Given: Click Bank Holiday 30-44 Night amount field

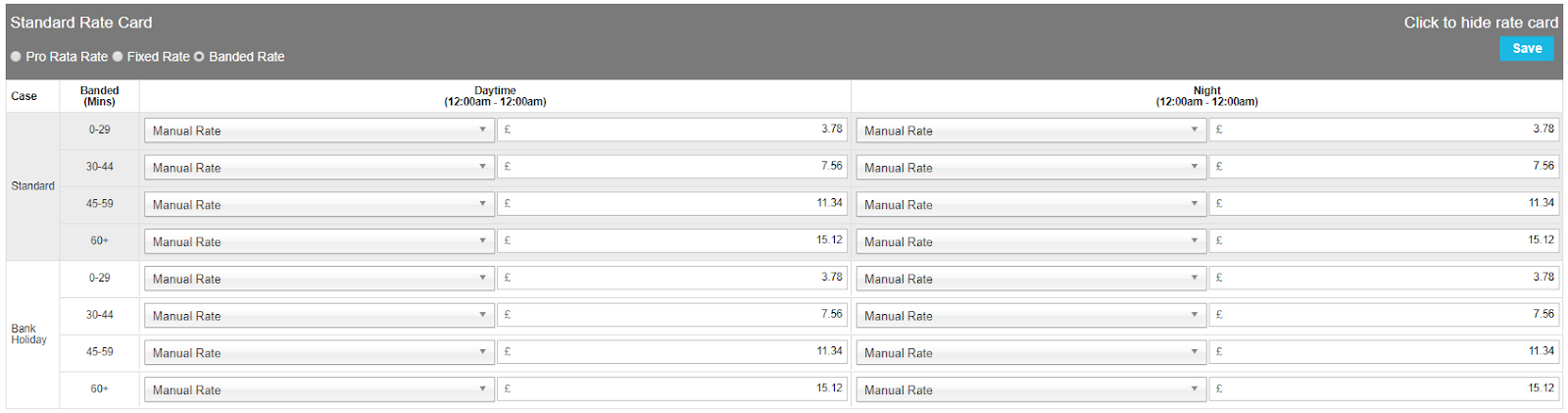Looking at the screenshot, I should [1384, 315].
